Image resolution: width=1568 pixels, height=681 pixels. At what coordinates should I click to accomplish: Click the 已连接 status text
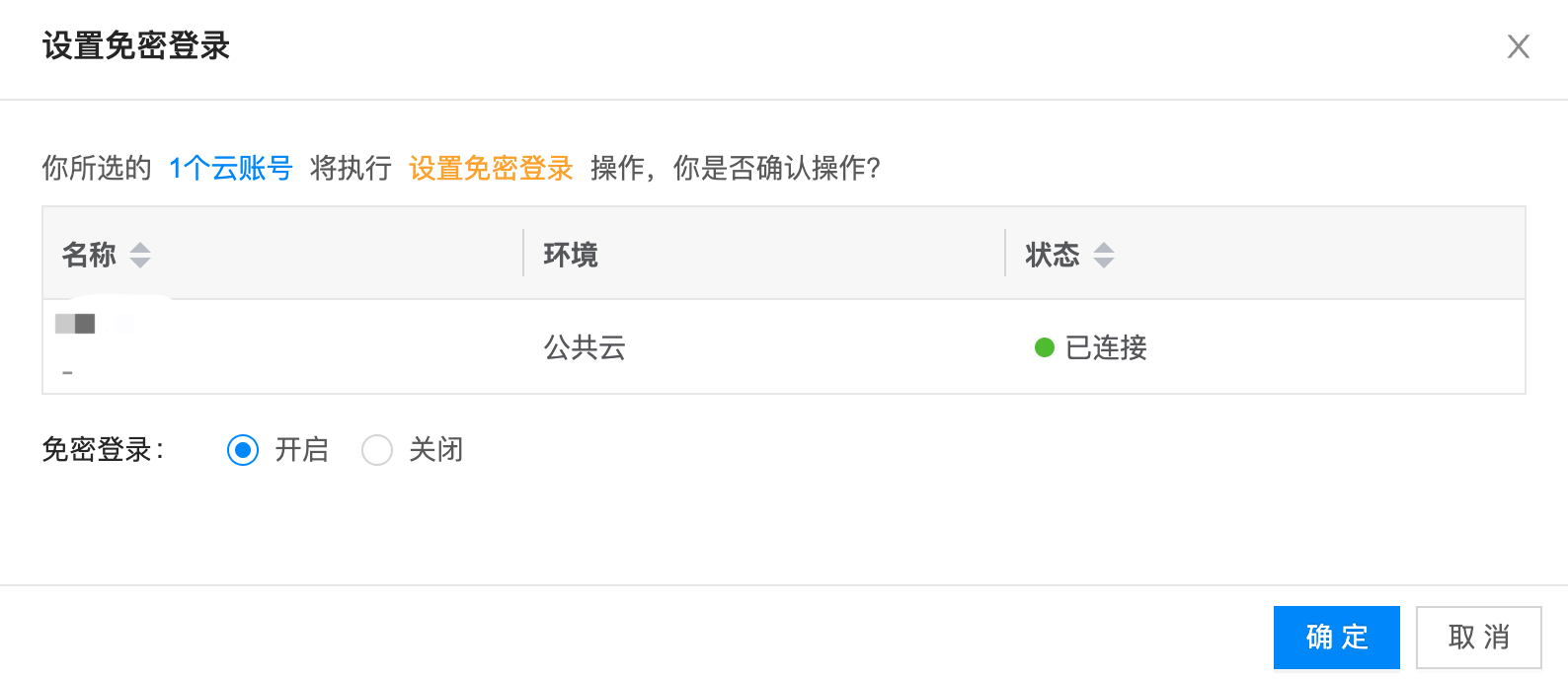coord(1106,347)
